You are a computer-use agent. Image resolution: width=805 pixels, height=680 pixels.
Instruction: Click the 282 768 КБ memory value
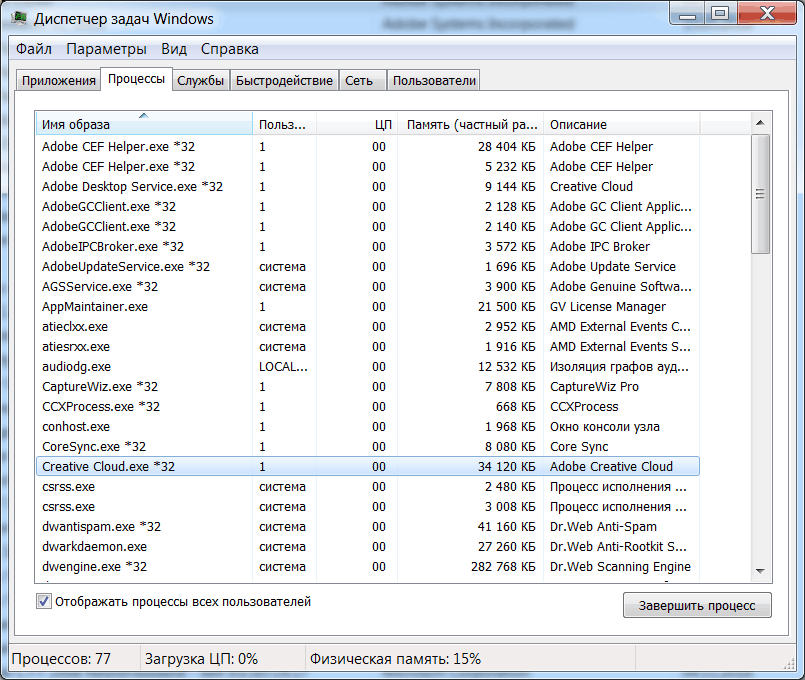(503, 567)
